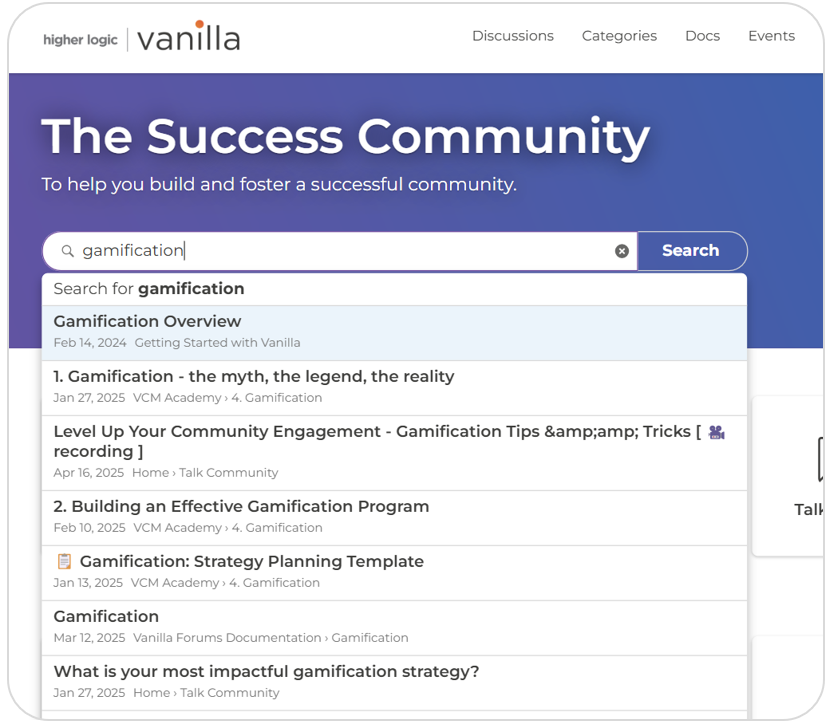This screenshot has width=832, height=726.
Task: Open the Gamification documentation result
Action: tap(105, 616)
